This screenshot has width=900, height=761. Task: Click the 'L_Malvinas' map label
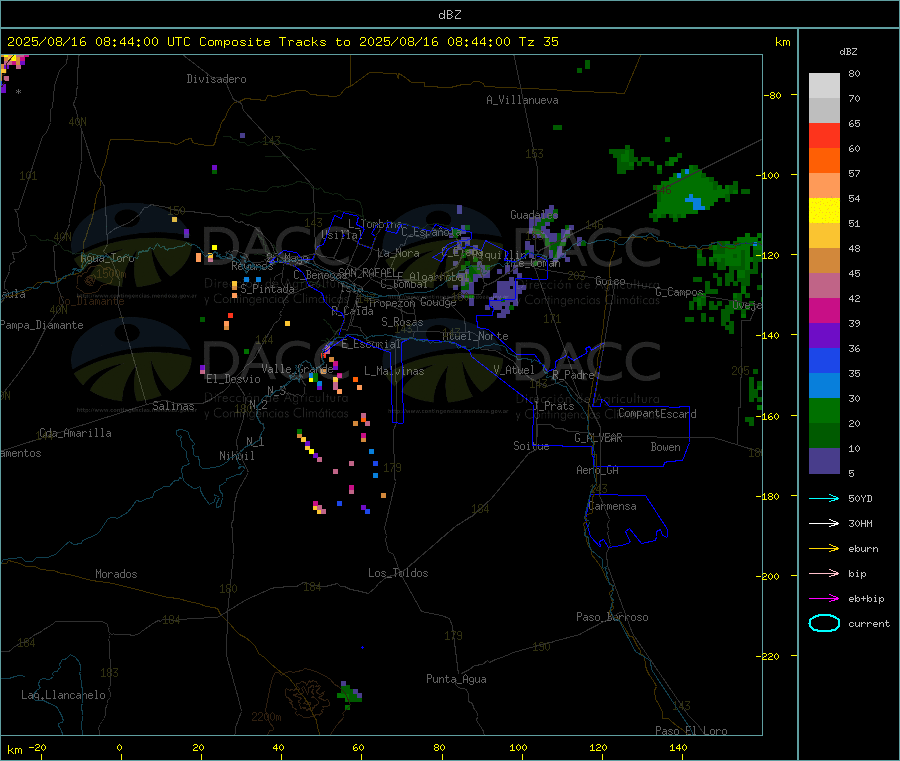(x=394, y=371)
